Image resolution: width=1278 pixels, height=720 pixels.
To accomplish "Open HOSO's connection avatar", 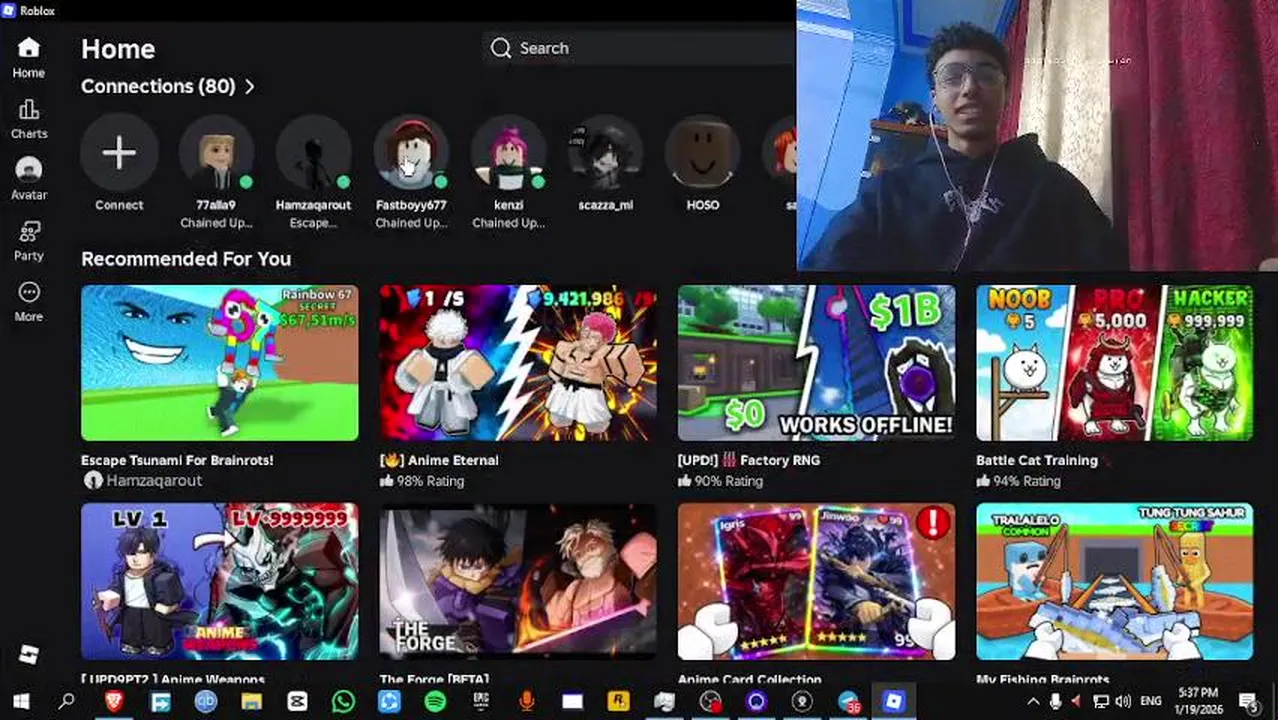I will click(x=702, y=153).
